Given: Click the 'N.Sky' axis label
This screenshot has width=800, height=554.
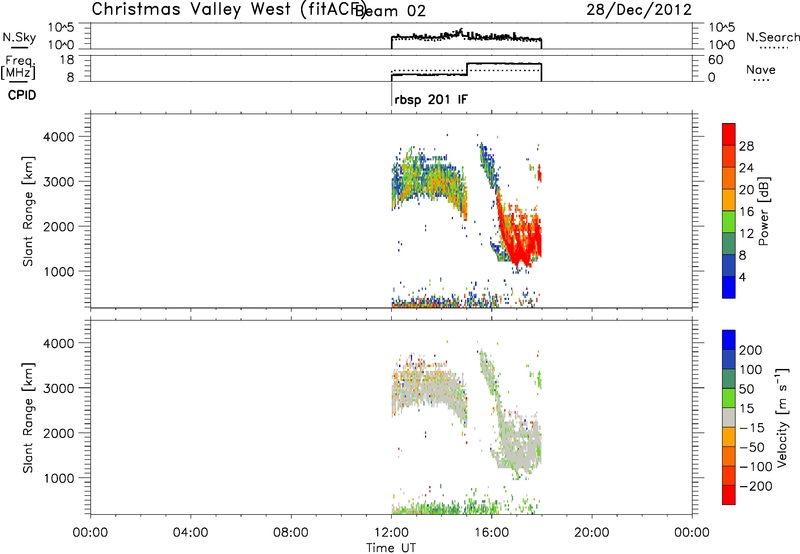Looking at the screenshot, I should click(x=19, y=38).
